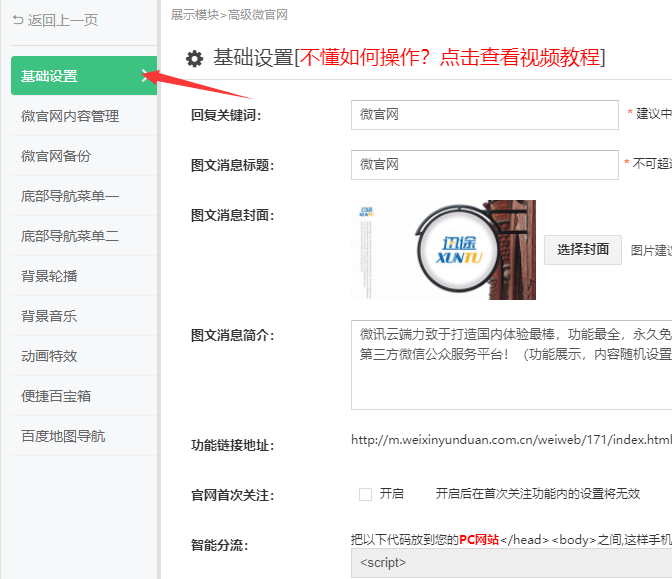Click the 回复关键词 input field
Screen dimensions: 672x579
pyautogui.click(x=484, y=115)
